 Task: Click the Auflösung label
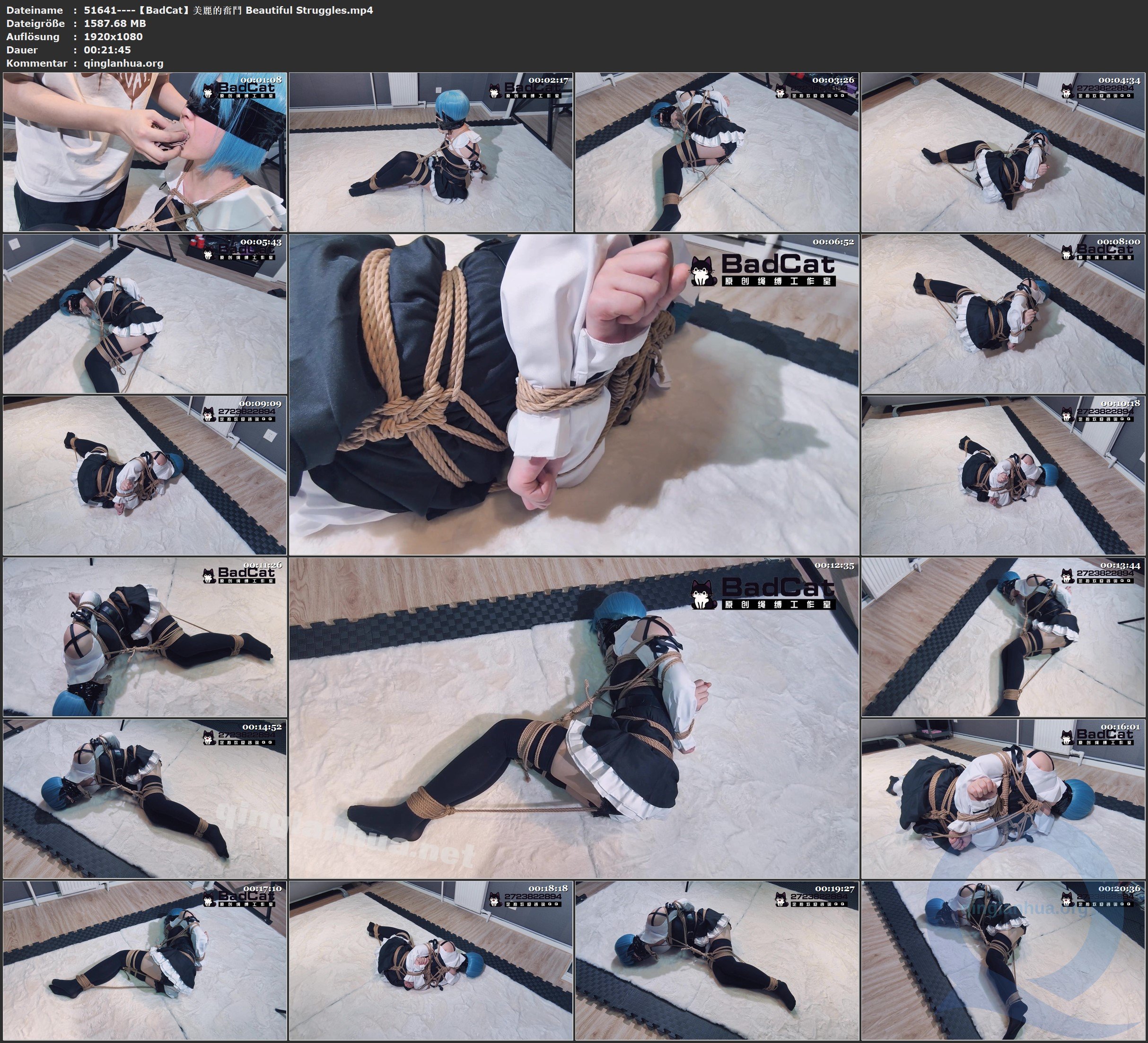[x=33, y=36]
